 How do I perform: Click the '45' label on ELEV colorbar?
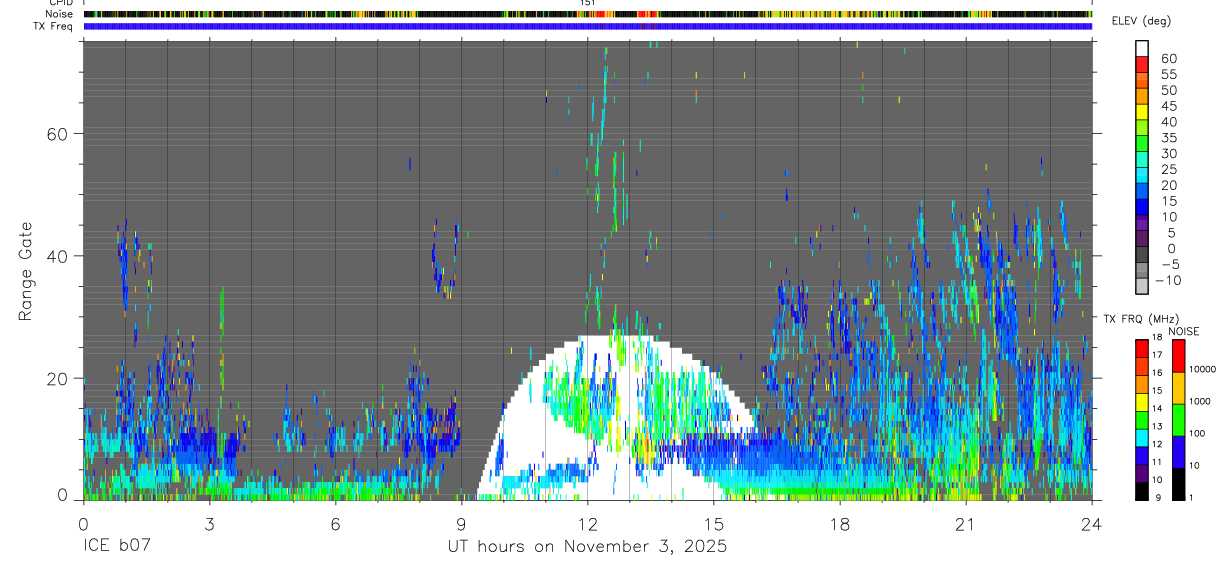pyautogui.click(x=1168, y=107)
